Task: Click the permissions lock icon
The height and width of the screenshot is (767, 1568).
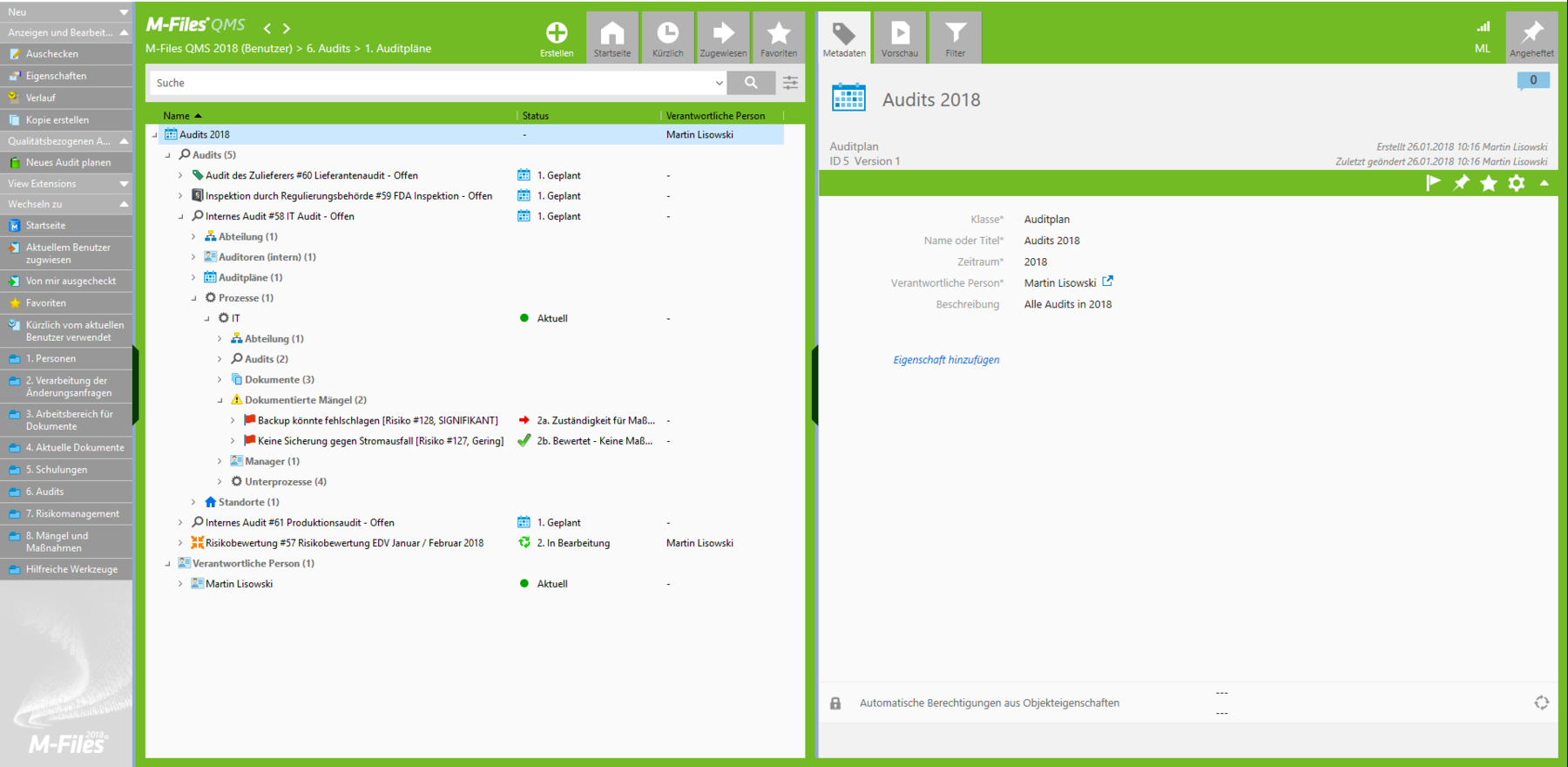Action: point(835,703)
